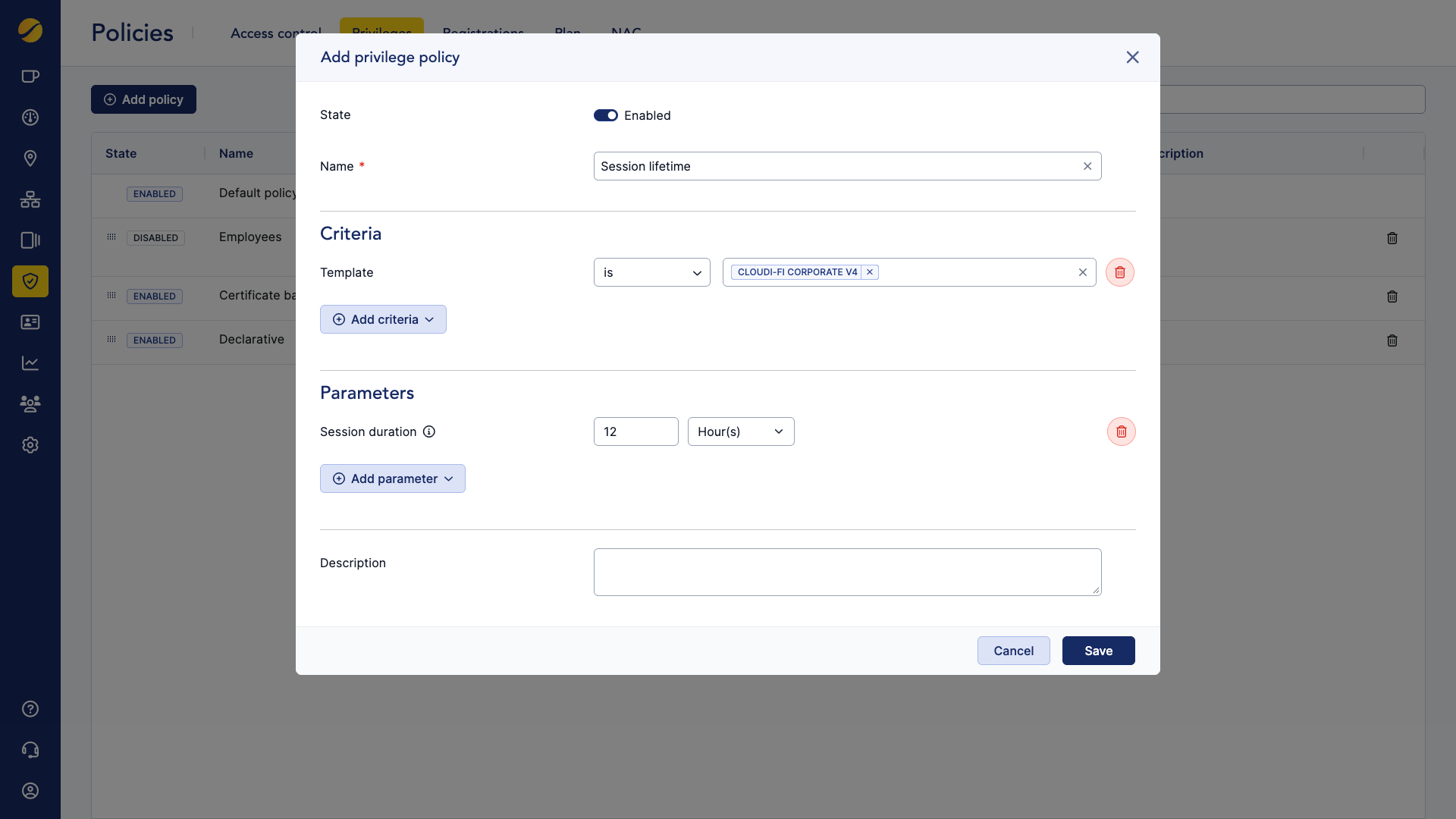This screenshot has width=1456, height=819.
Task: Delete the Declarative policy row
Action: point(1392,340)
